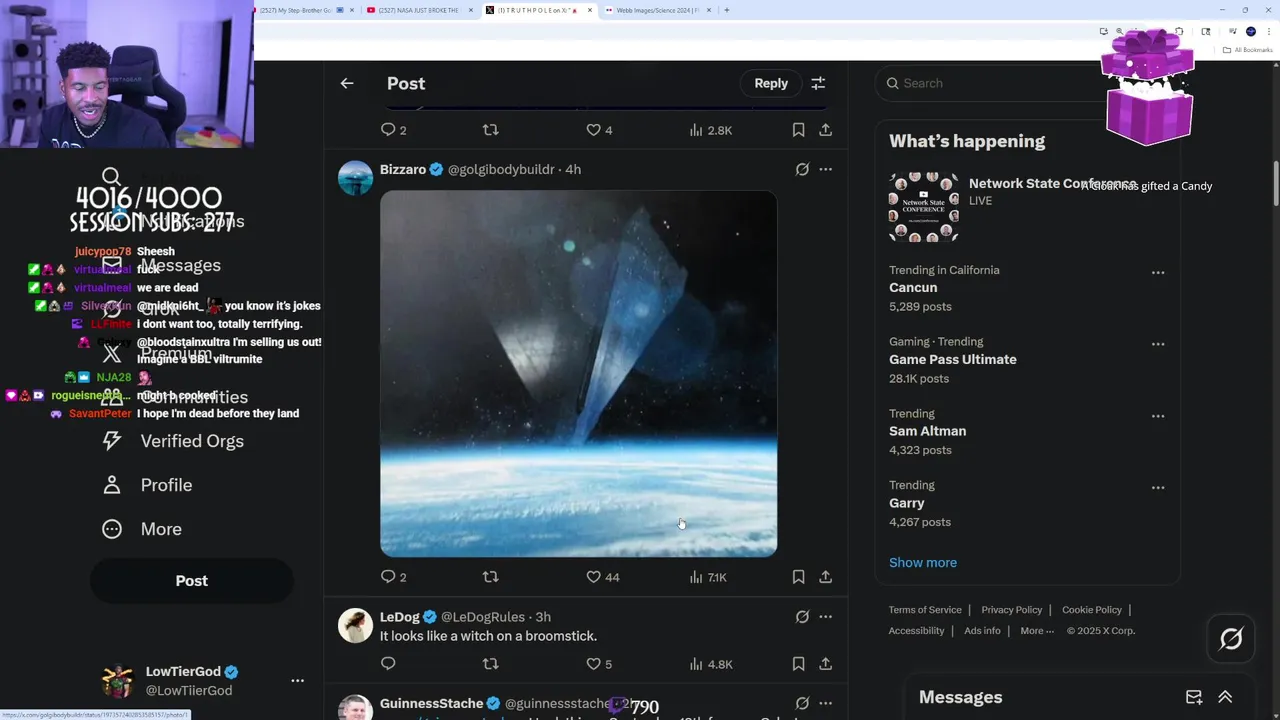Open Cookie Policy footer link
1280x720 pixels.
[x=1092, y=610]
